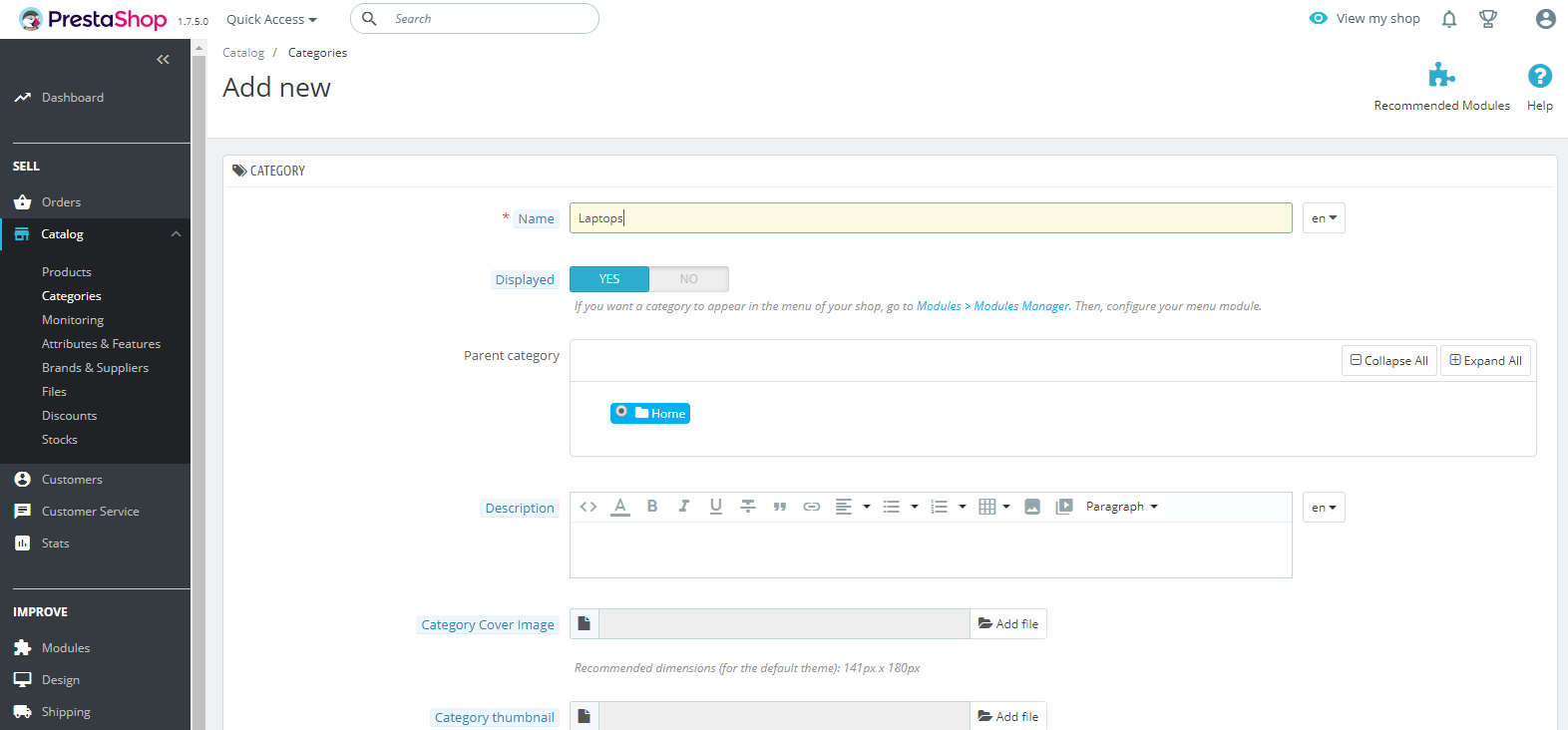Open the Help question mark icon

point(1540,76)
